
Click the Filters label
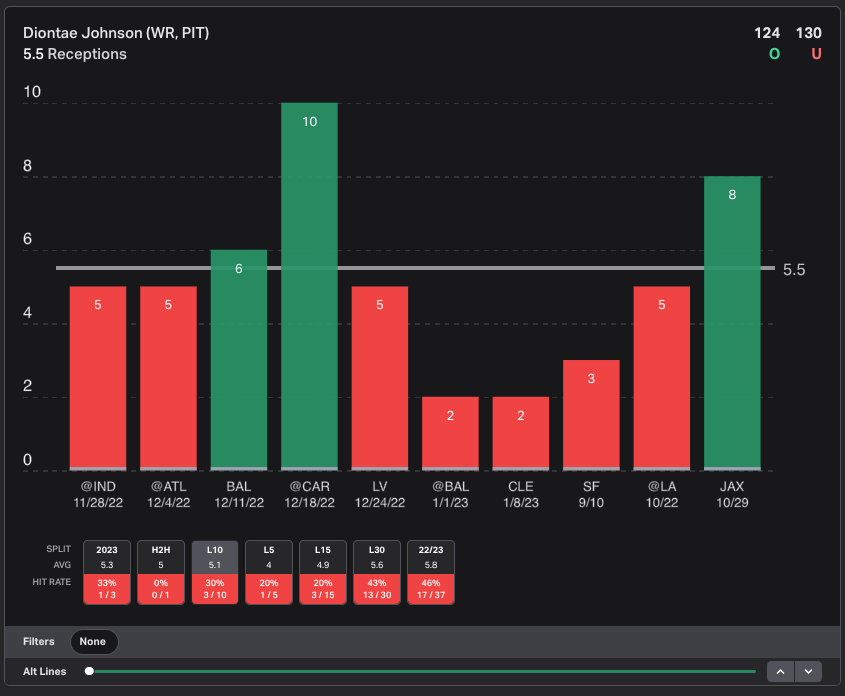pos(39,642)
